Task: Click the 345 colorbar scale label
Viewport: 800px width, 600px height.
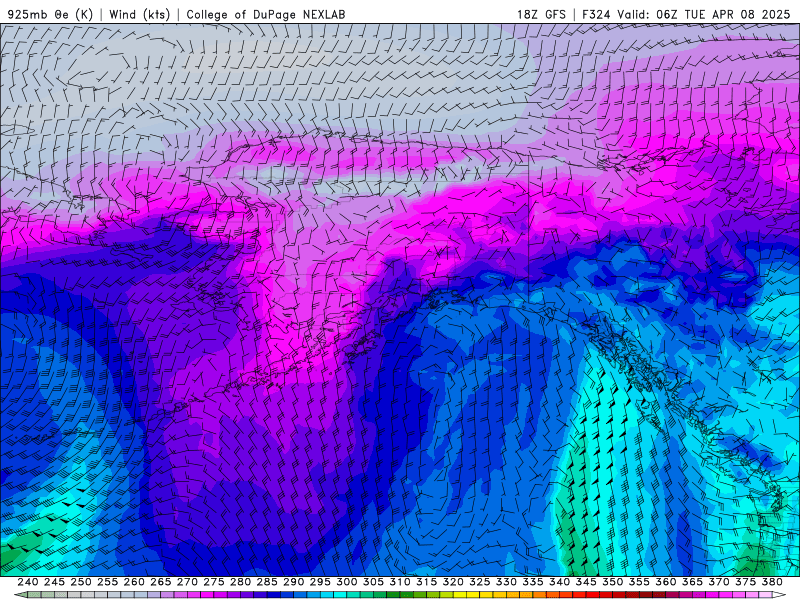Action: tap(586, 582)
